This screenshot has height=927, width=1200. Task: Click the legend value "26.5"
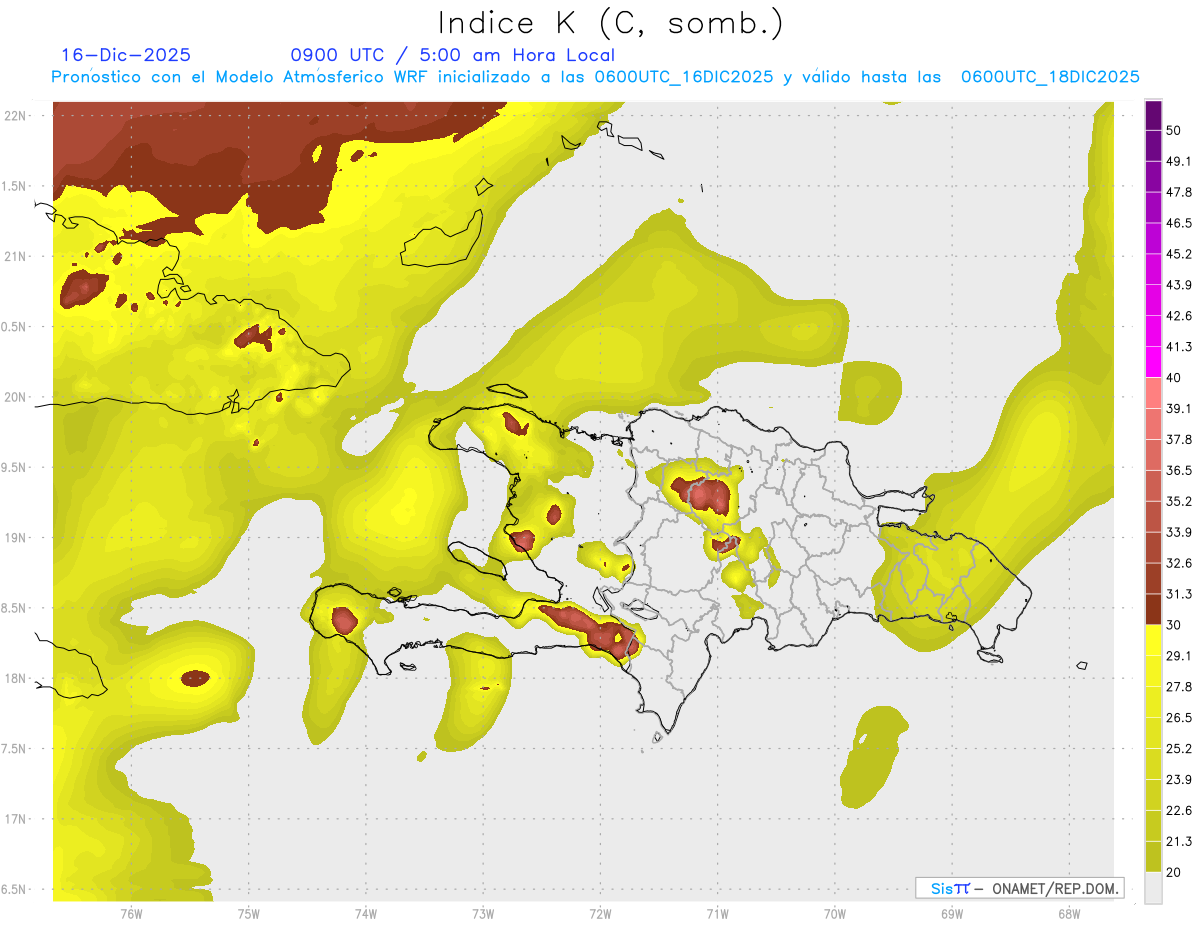[1179, 718]
